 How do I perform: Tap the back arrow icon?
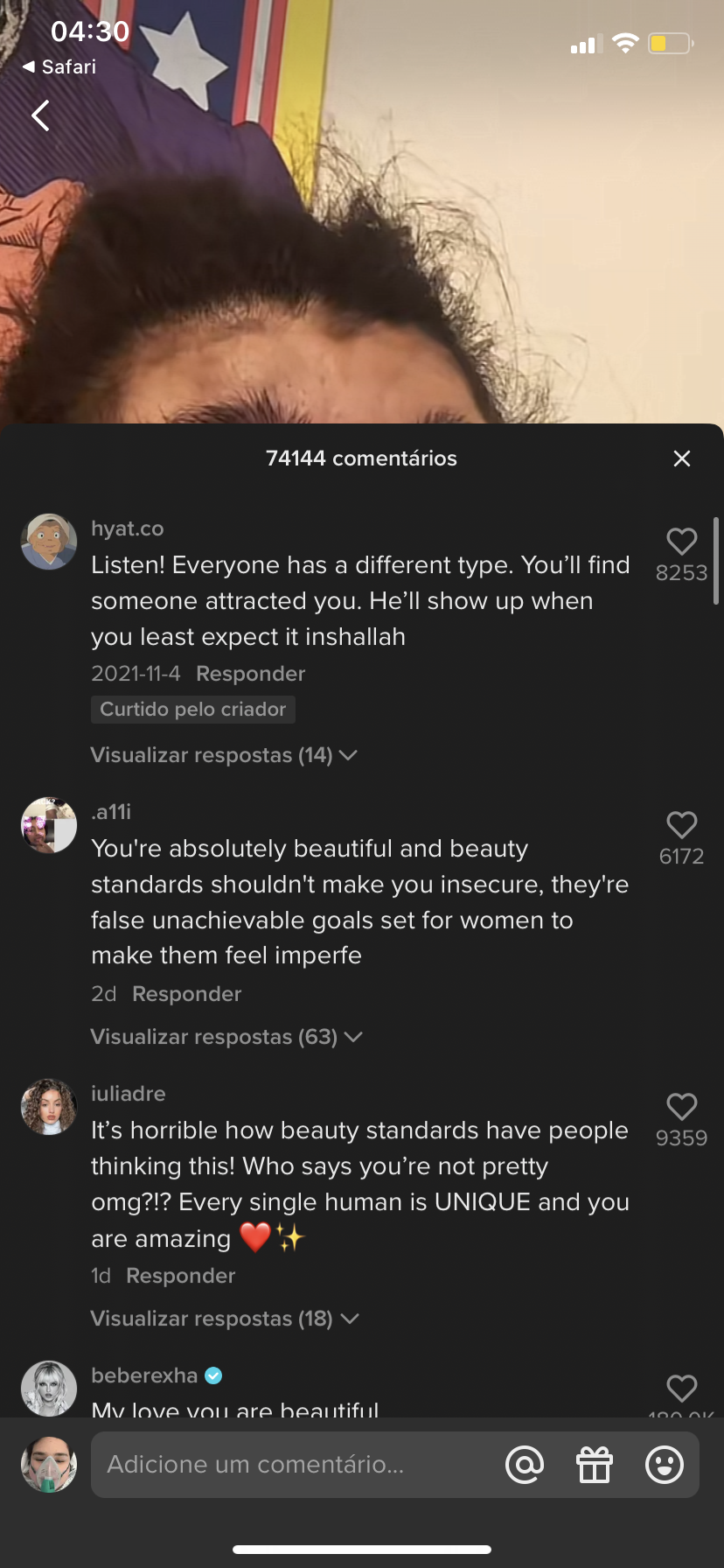click(40, 115)
